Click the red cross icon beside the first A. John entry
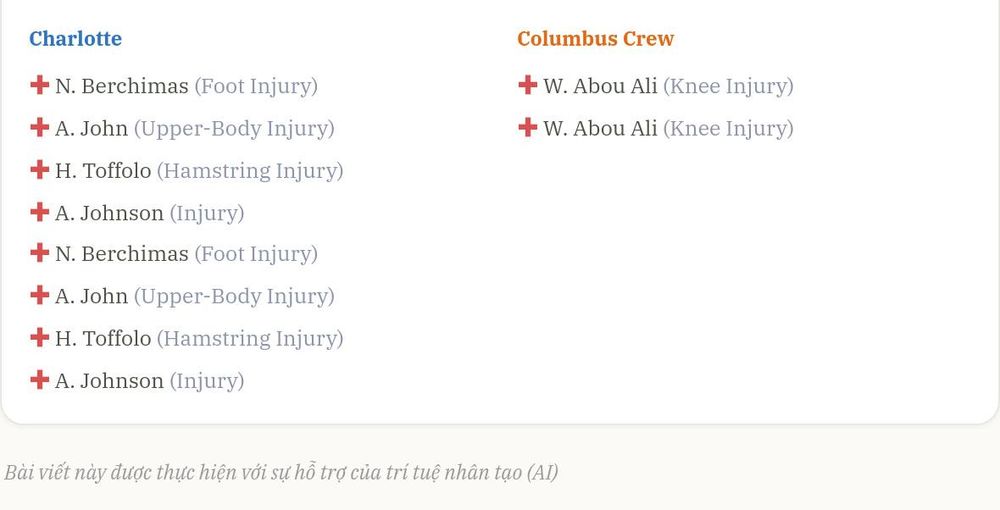The height and width of the screenshot is (510, 1000). [40, 127]
